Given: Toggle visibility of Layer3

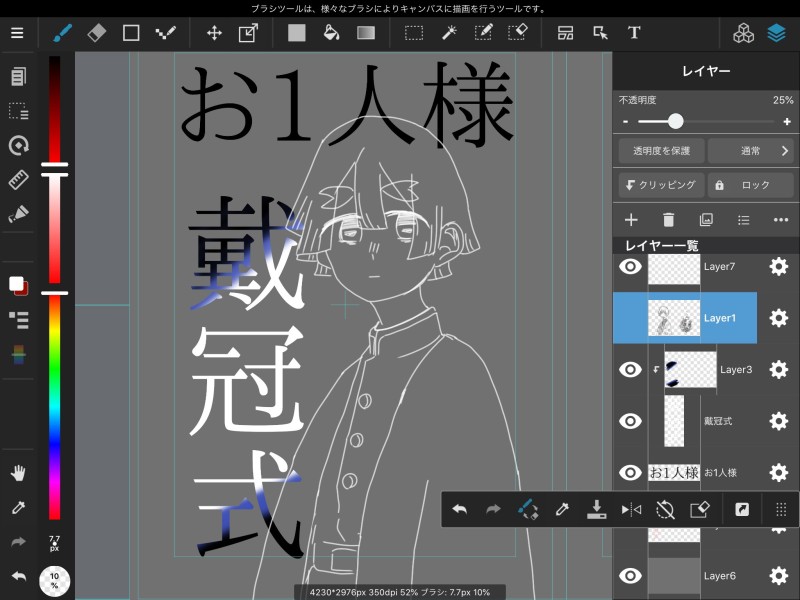Looking at the screenshot, I should [x=630, y=369].
